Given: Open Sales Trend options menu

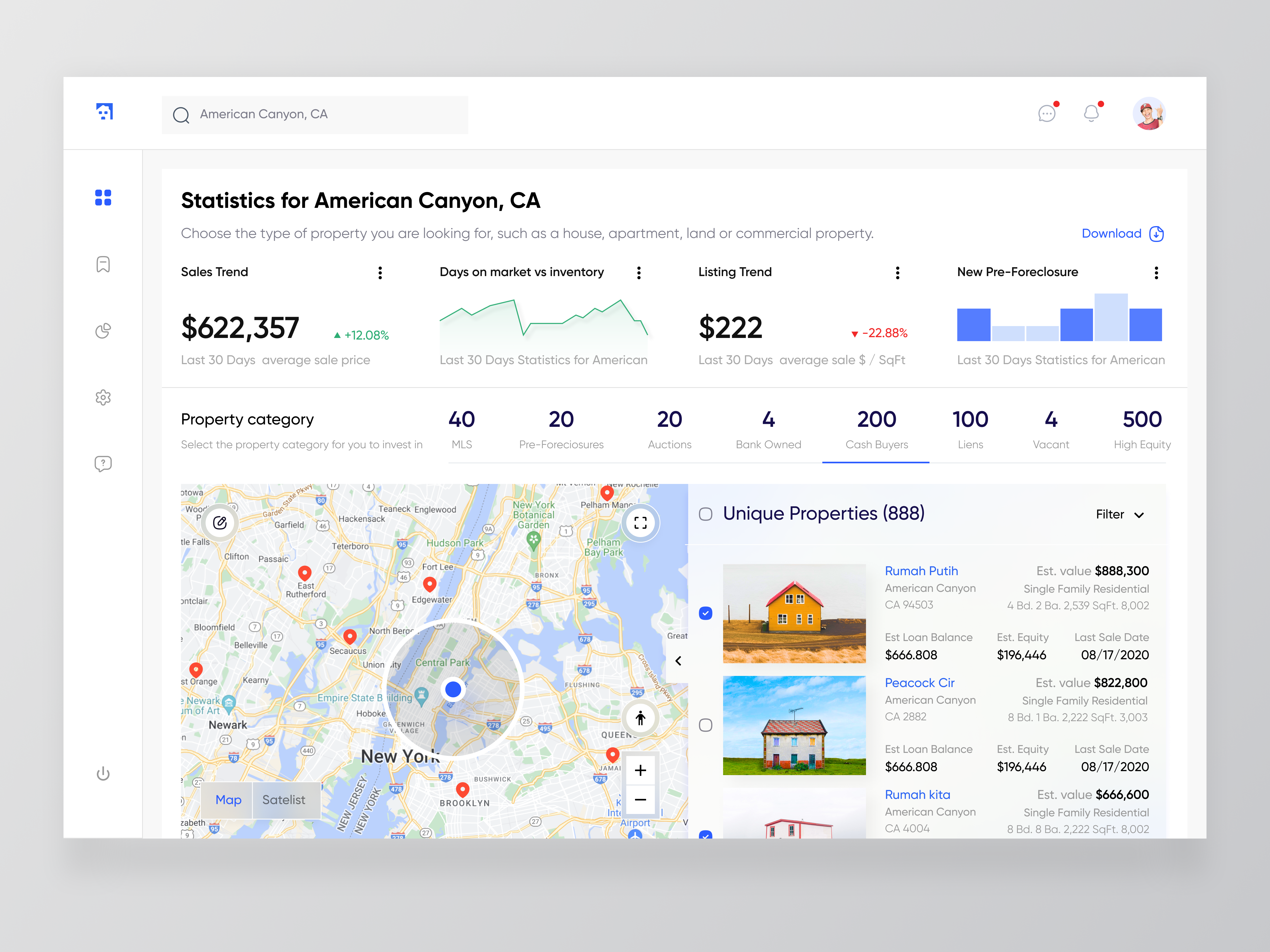Looking at the screenshot, I should tap(380, 273).
